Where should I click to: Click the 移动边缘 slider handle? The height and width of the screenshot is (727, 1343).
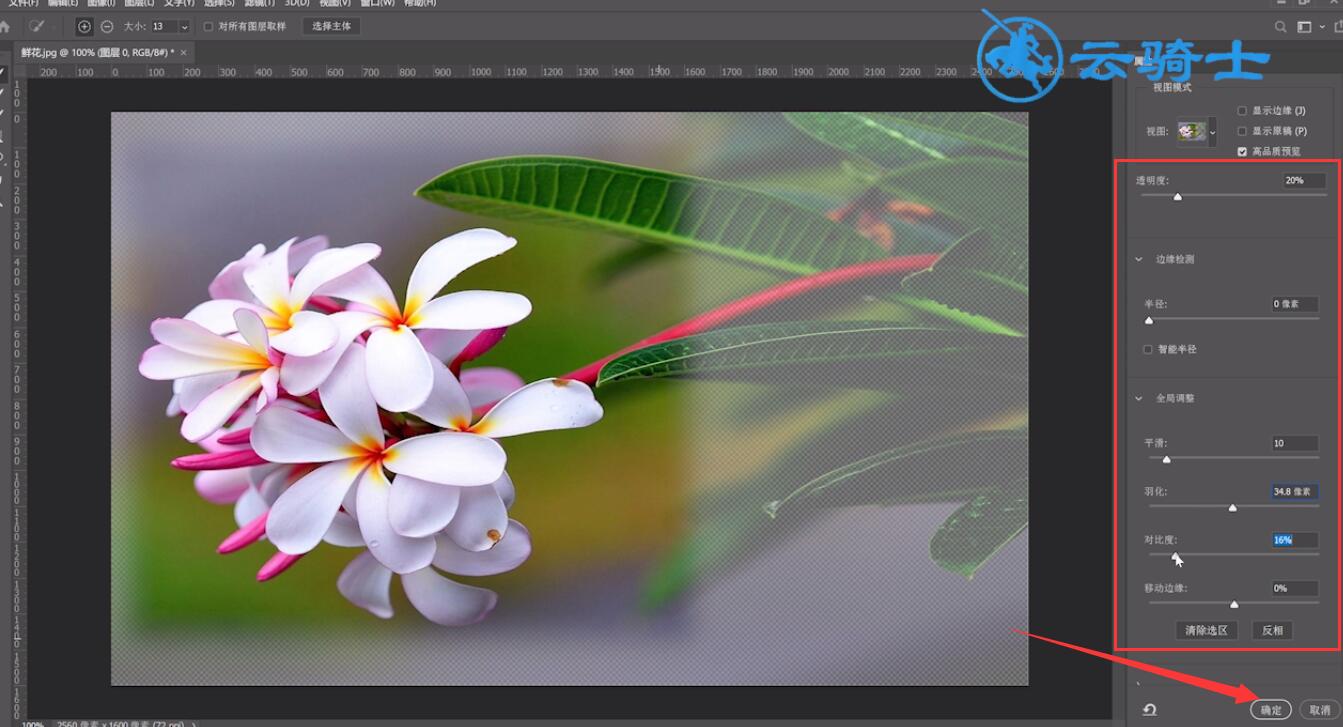click(x=1234, y=604)
